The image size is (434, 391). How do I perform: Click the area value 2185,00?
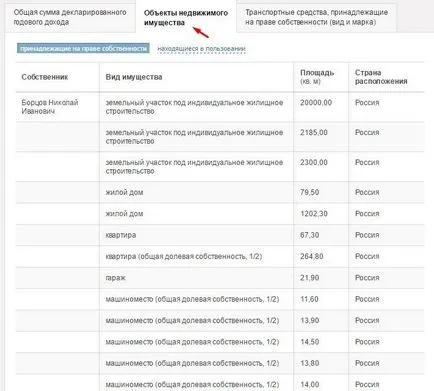[x=314, y=132]
